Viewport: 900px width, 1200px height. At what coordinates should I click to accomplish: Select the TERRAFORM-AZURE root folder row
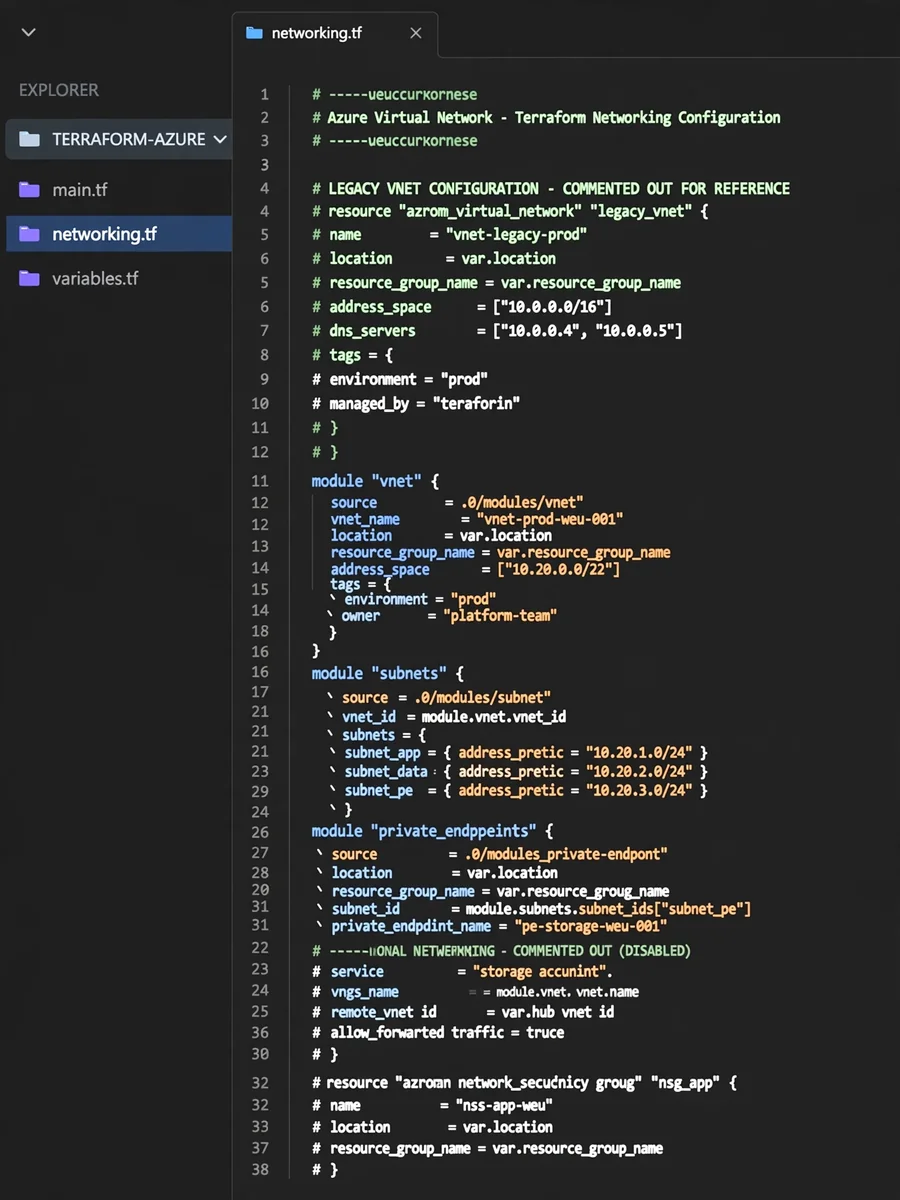click(119, 139)
